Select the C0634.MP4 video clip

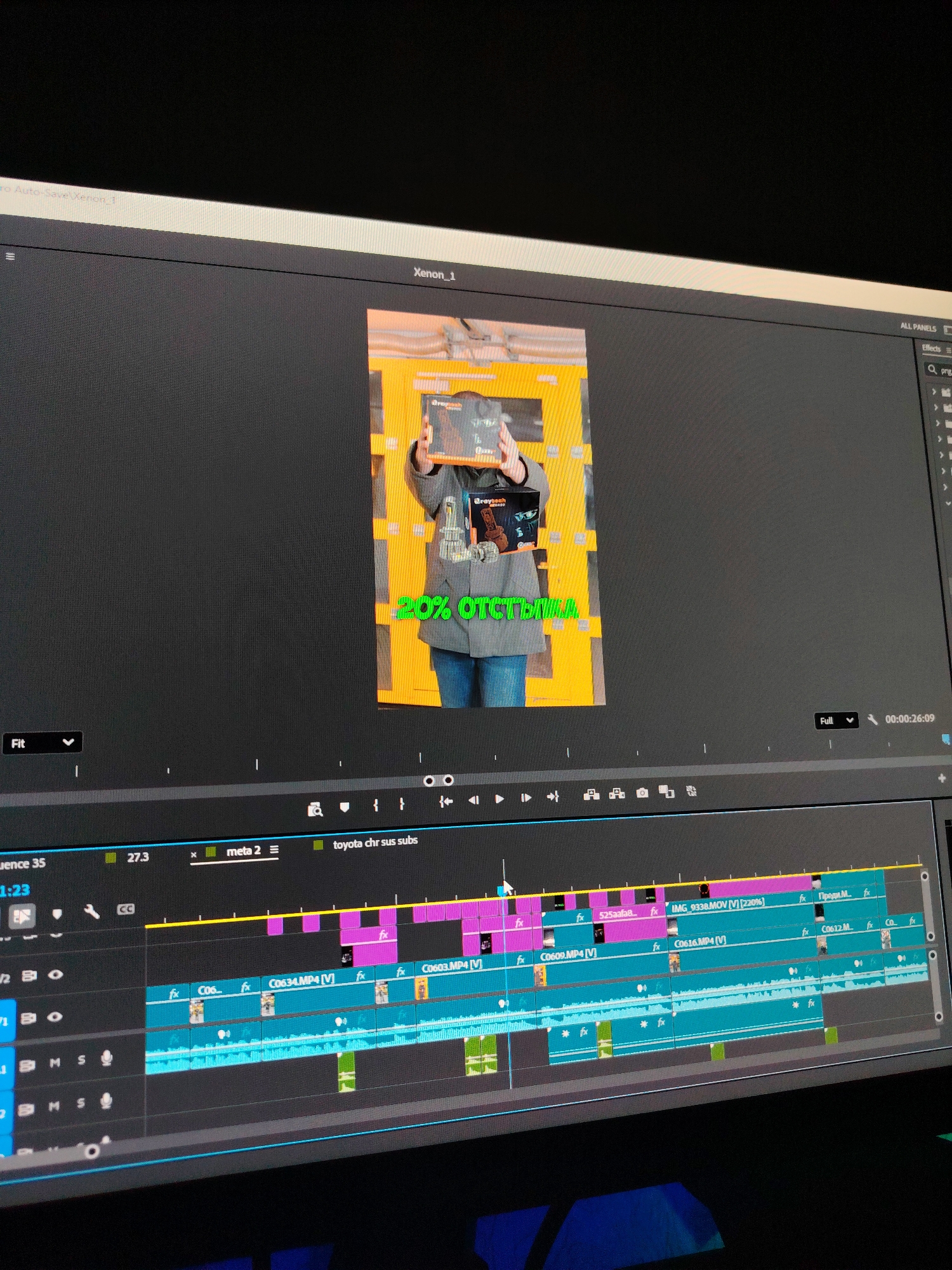[x=317, y=991]
